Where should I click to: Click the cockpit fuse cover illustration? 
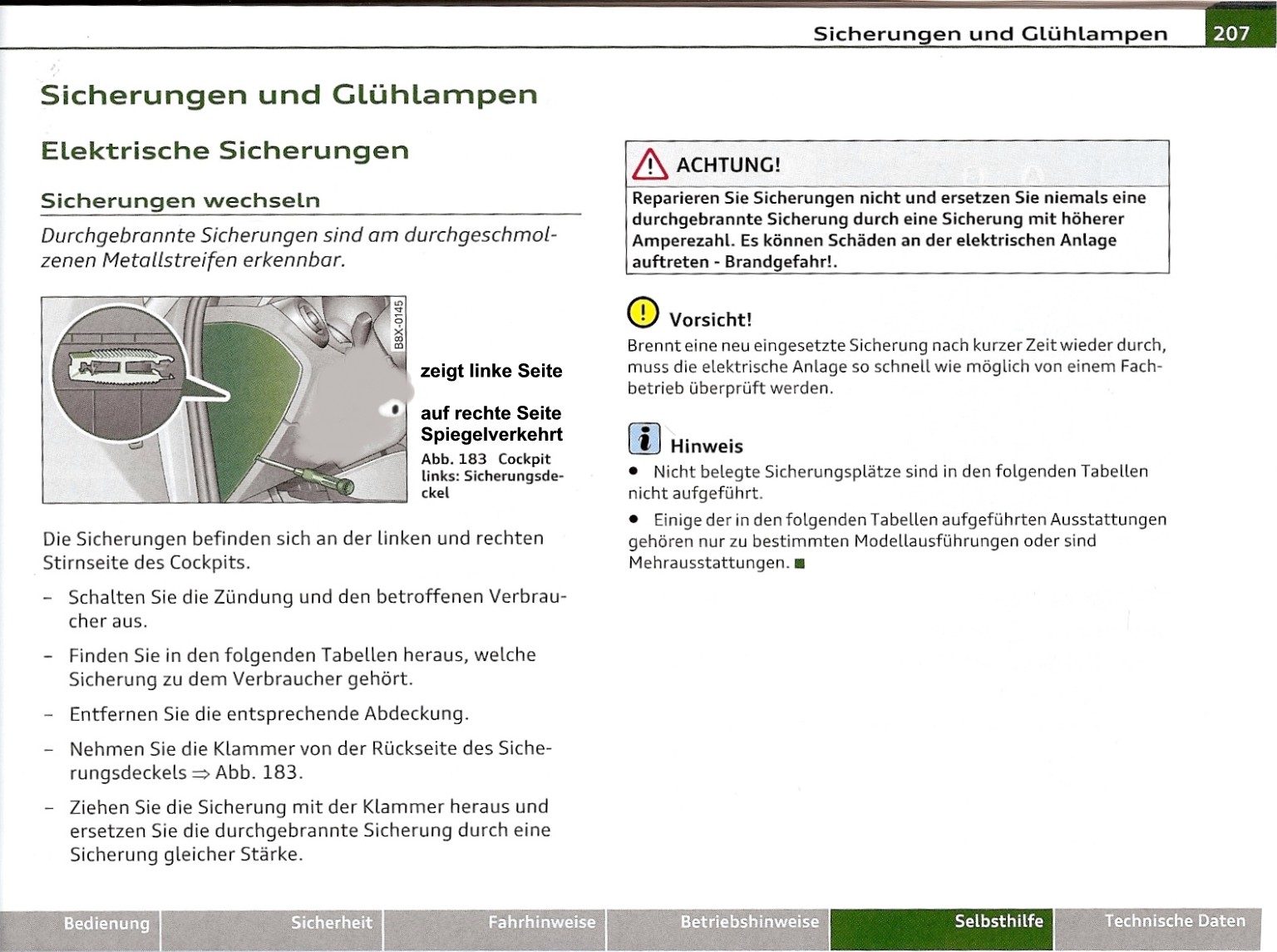224,400
